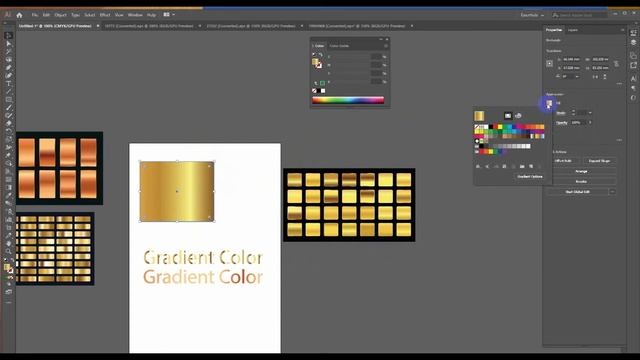Open Color panel flyout menu icon
640x360 pixels.
tap(386, 46)
